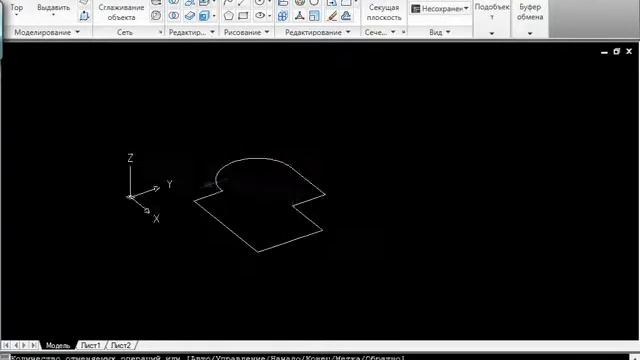The width and height of the screenshot is (640, 360).
Task: Click the layout tabs first-page arrow
Action: 6,345
